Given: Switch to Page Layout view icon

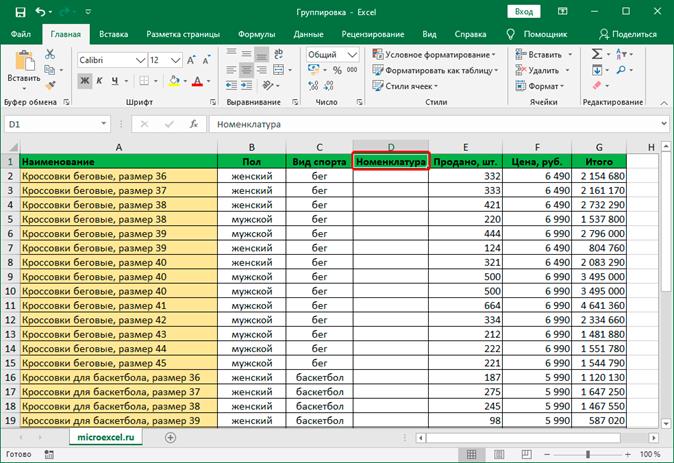Looking at the screenshot, I should [499, 454].
